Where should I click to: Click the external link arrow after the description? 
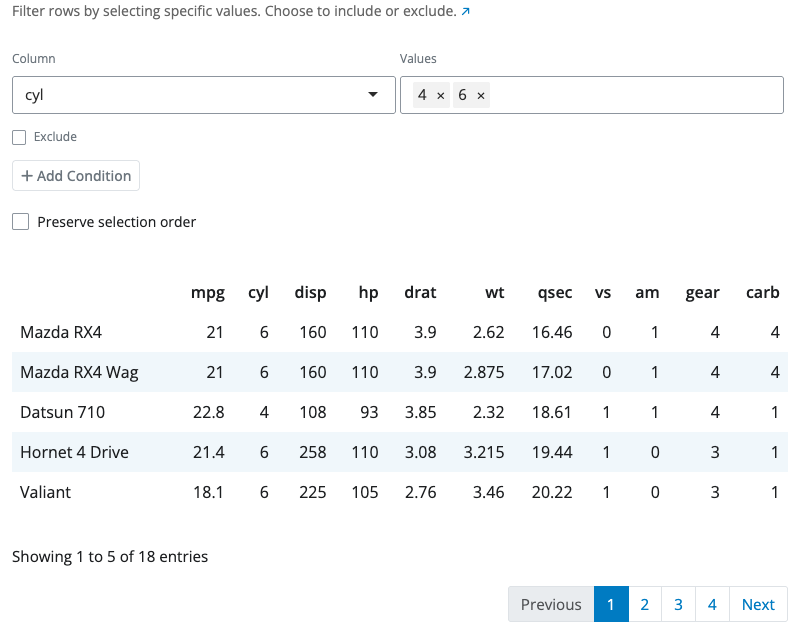coord(465,11)
